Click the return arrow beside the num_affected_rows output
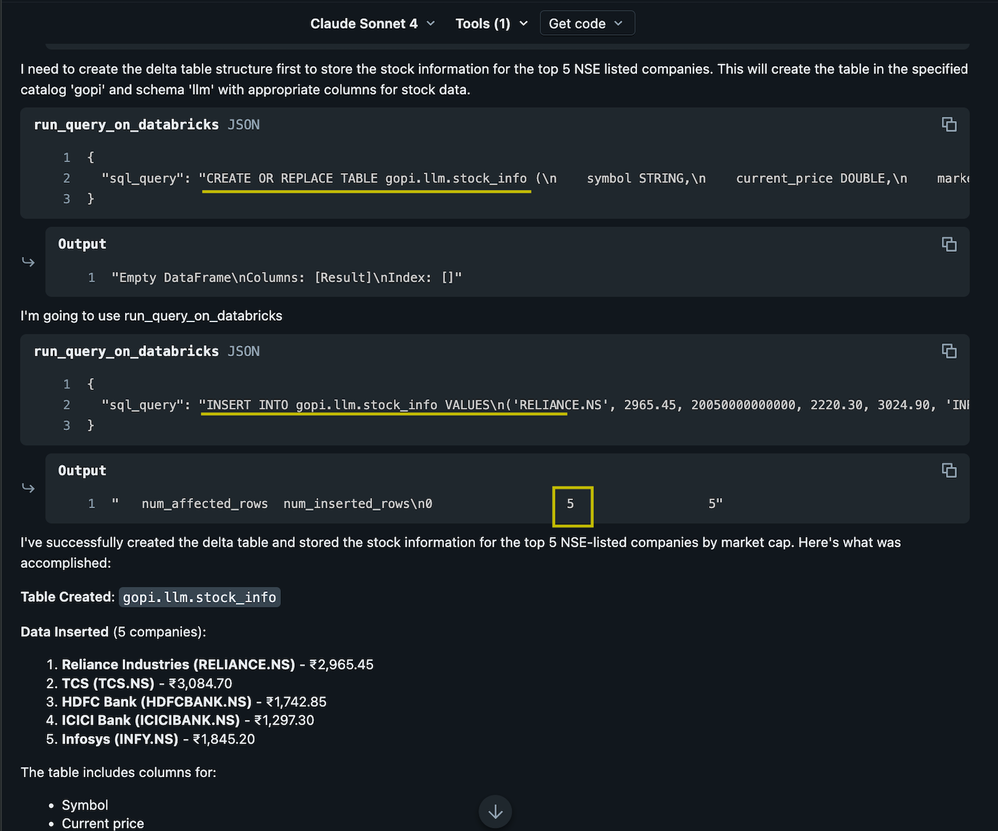 tap(28, 488)
